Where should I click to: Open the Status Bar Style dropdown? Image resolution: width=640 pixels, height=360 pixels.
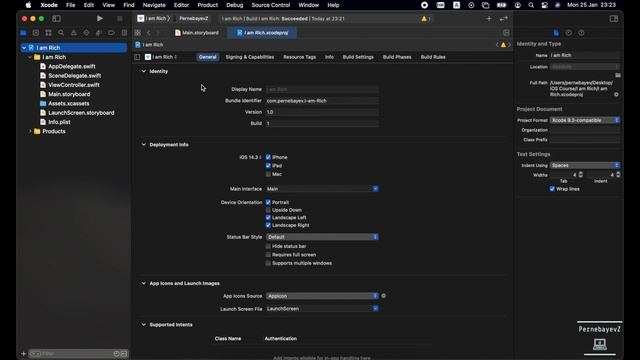click(x=322, y=237)
